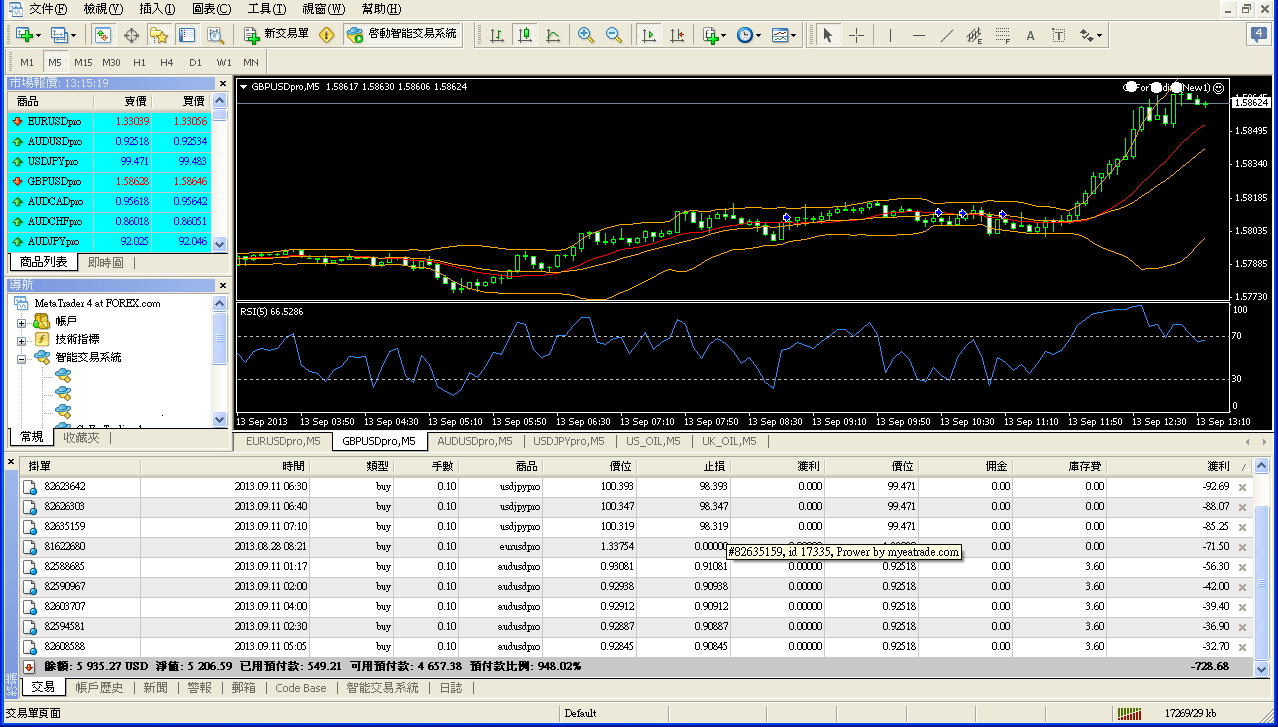Select the Crosshair tool

click(856, 35)
